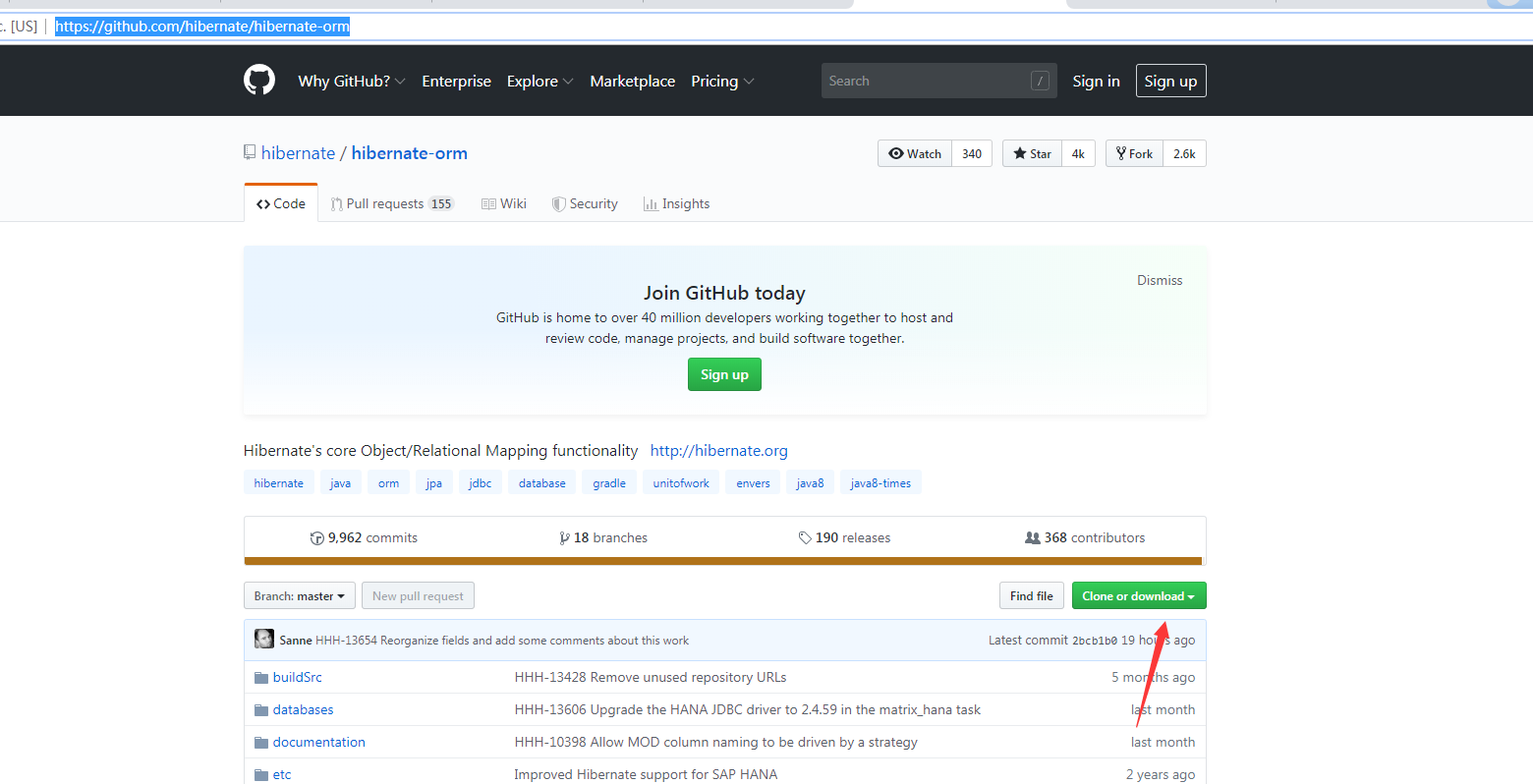This screenshot has width=1533, height=784.
Task: Click the Find file button
Action: [1031, 596]
